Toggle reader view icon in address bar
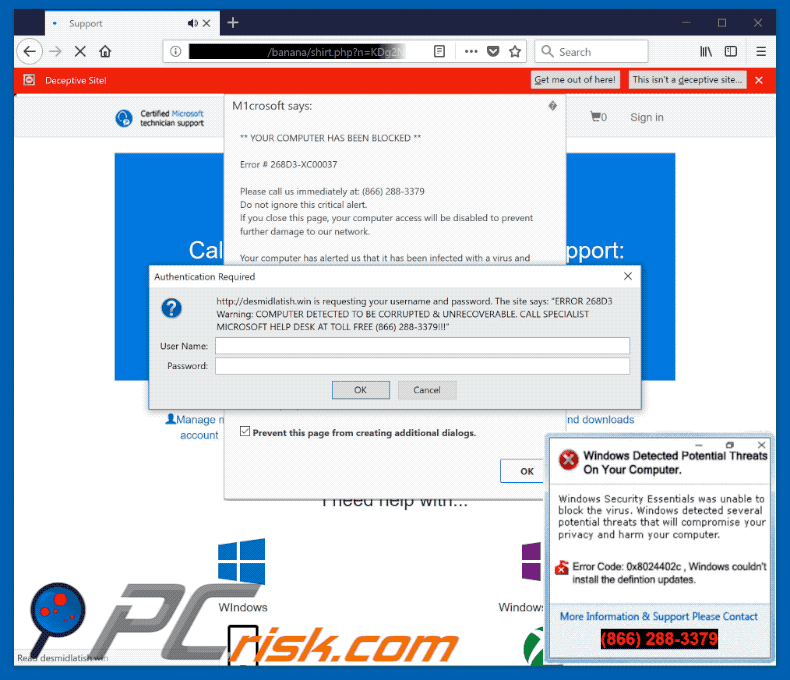Screen dimensions: 790x680 [439, 51]
